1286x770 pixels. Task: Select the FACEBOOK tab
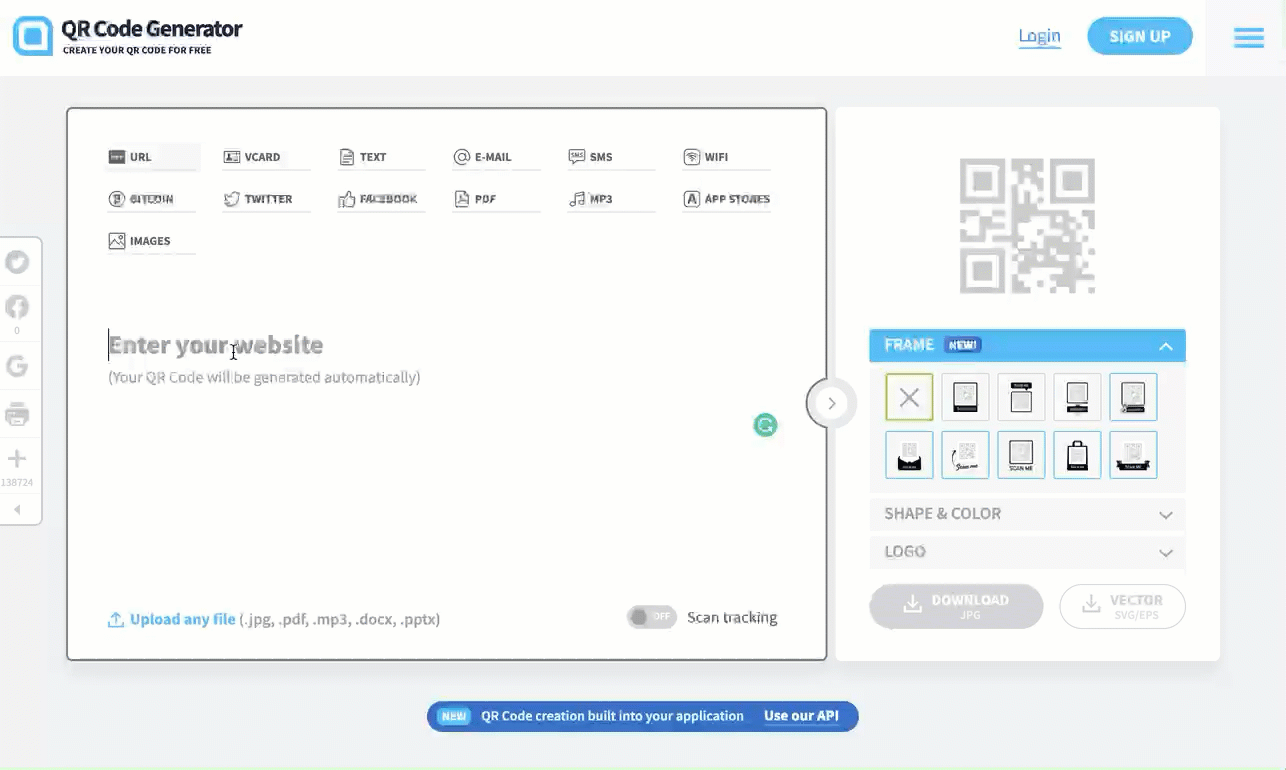[380, 199]
